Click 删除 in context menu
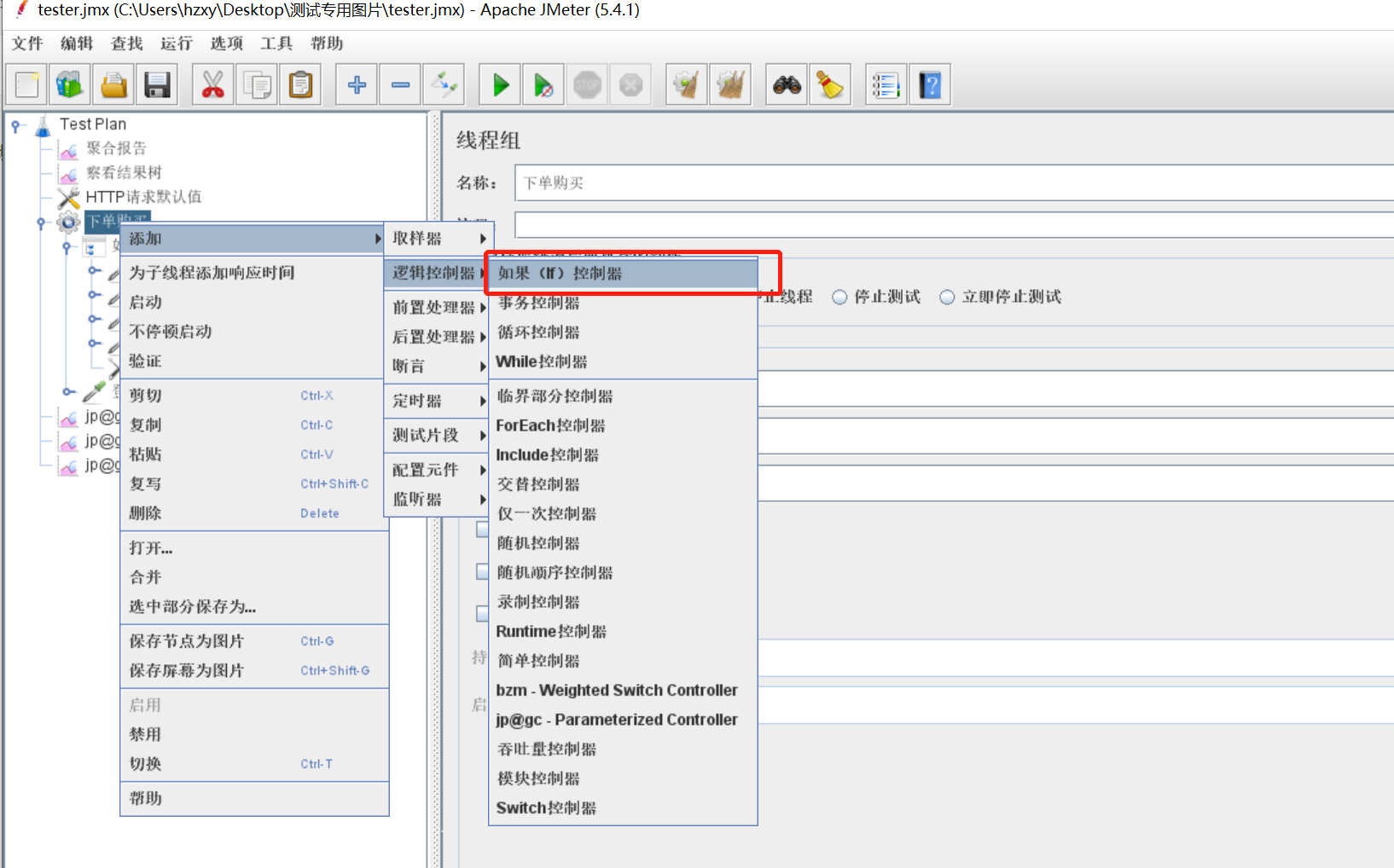1394x868 pixels. click(x=254, y=513)
